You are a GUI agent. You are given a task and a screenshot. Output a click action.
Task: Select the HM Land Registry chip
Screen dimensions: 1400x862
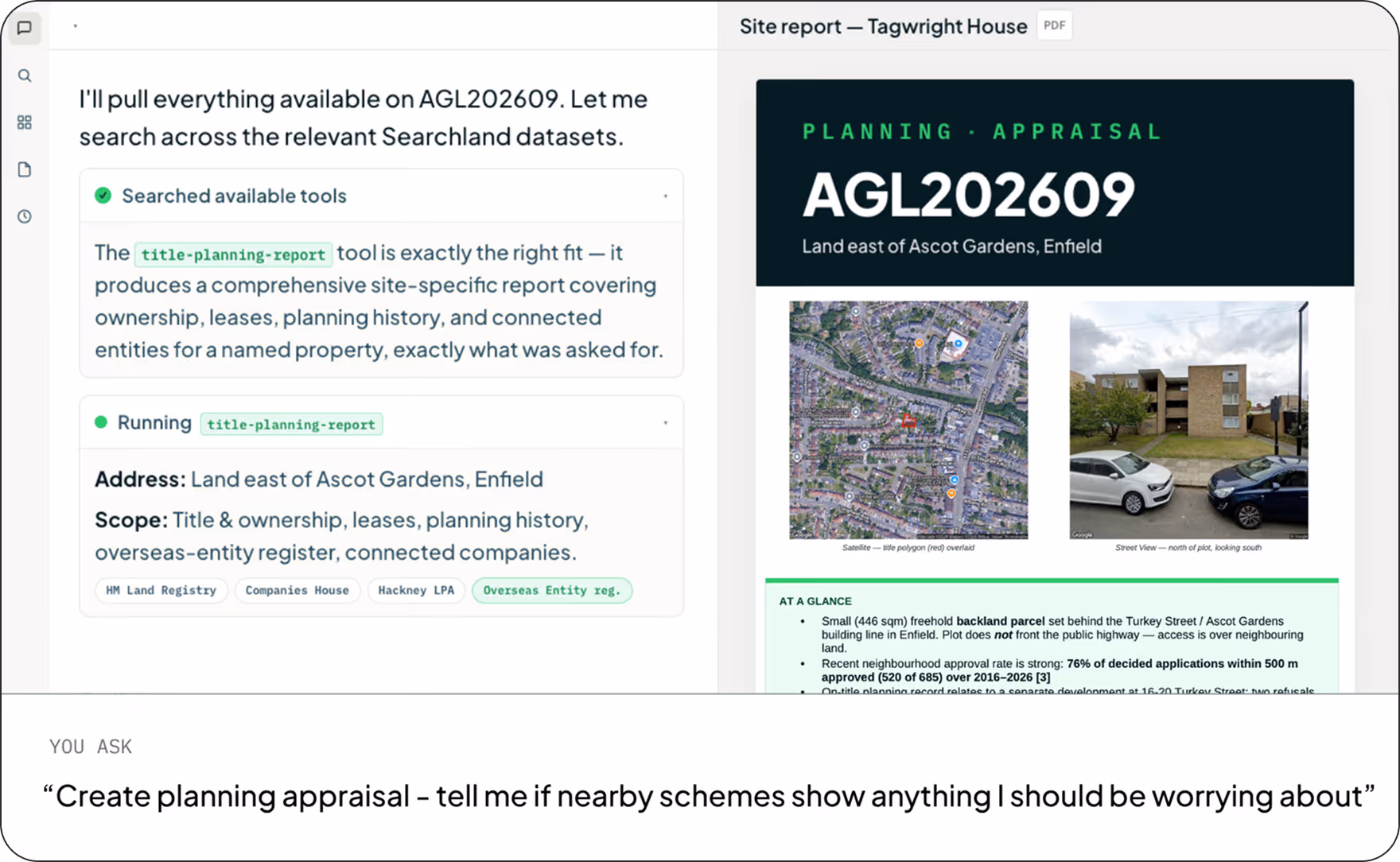(161, 590)
